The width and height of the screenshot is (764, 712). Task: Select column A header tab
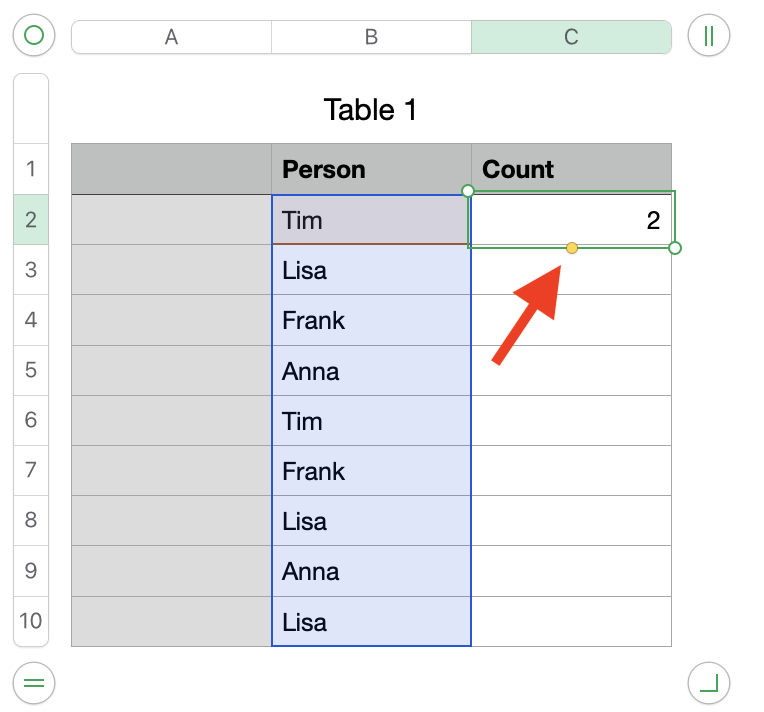click(x=171, y=37)
